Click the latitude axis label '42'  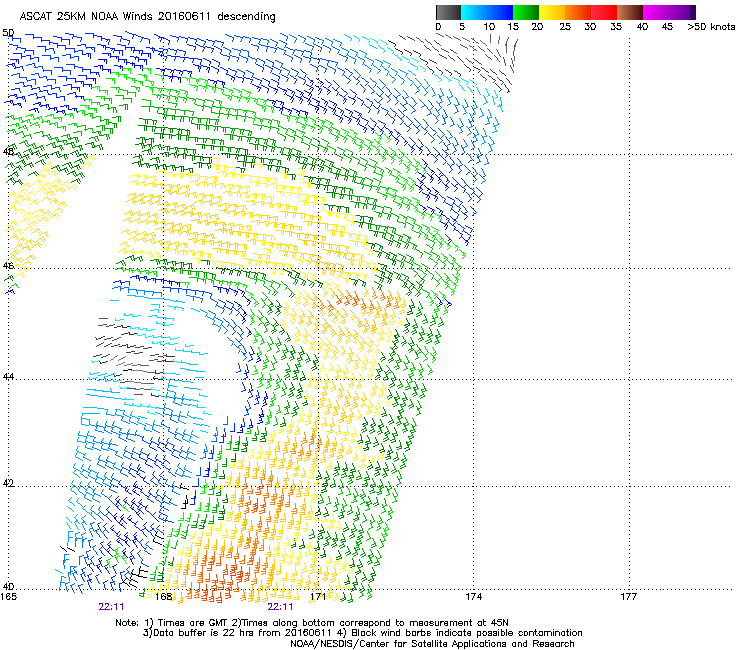click(8, 483)
